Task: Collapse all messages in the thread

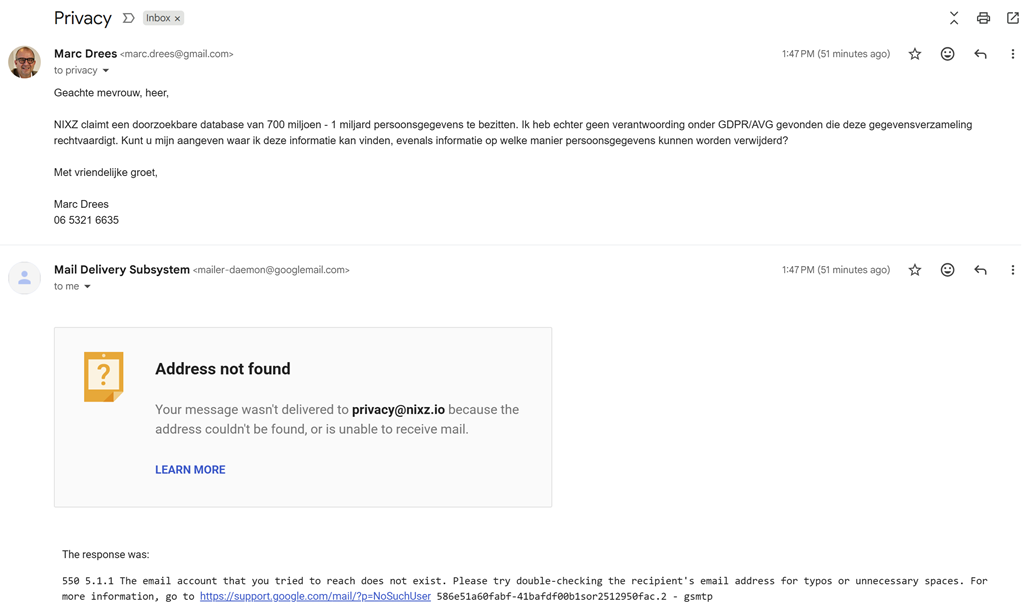Action: 954,18
